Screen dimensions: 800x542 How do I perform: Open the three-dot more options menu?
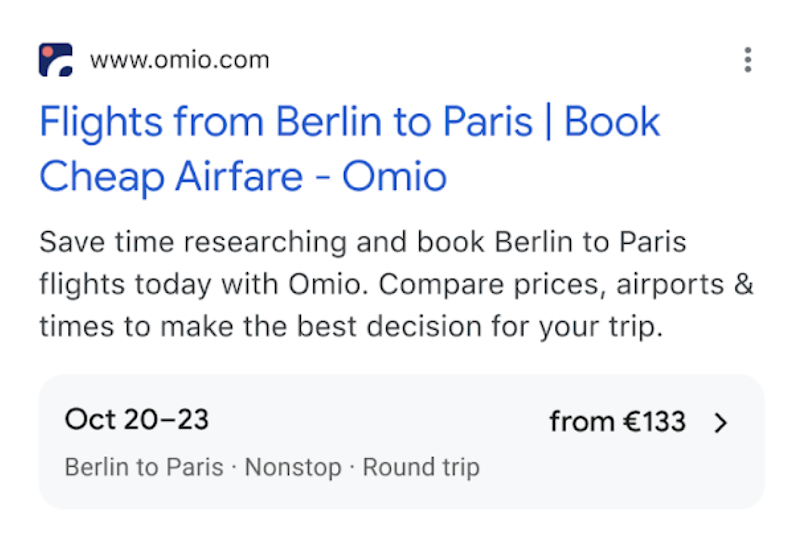tap(747, 60)
